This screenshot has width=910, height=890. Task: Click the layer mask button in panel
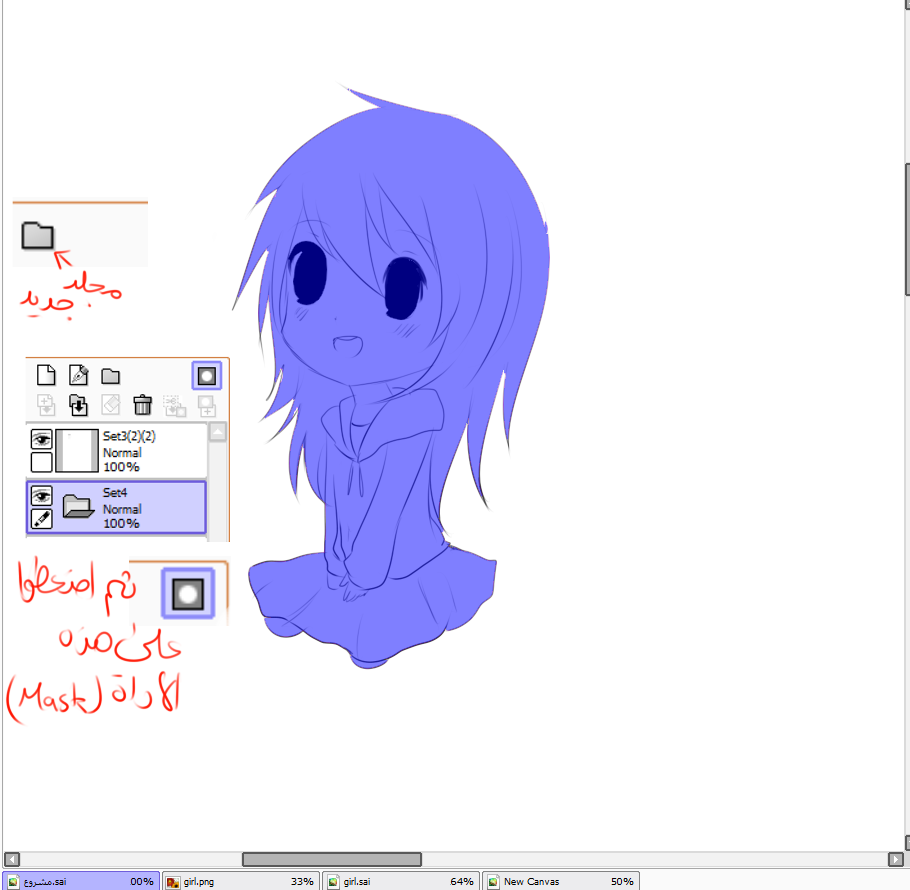pos(206,376)
